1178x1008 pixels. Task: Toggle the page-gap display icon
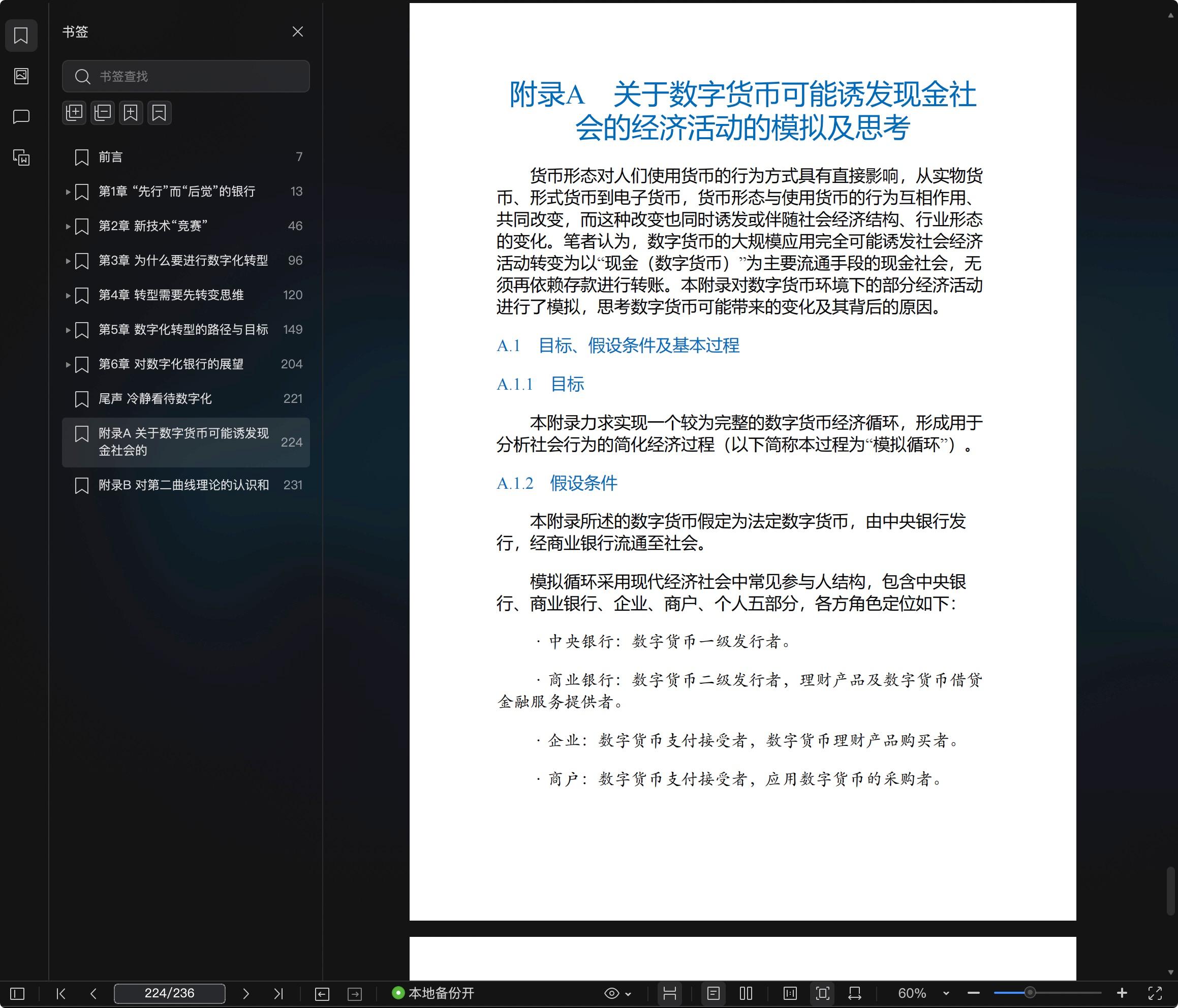point(670,993)
